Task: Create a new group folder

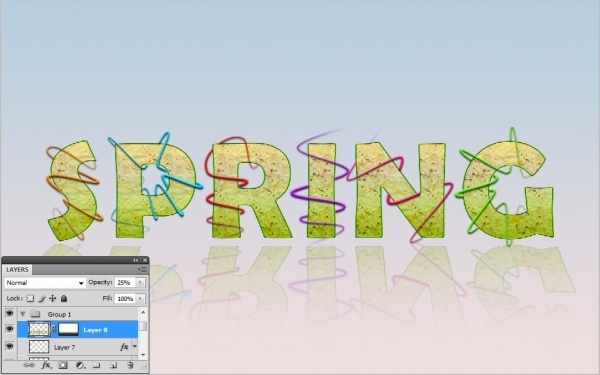Action: [x=96, y=365]
